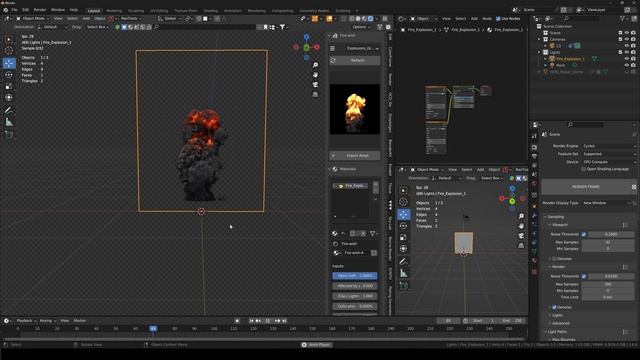Adjust the Alpha Soft input slider
Screen dimensions: 640x360
point(355,276)
